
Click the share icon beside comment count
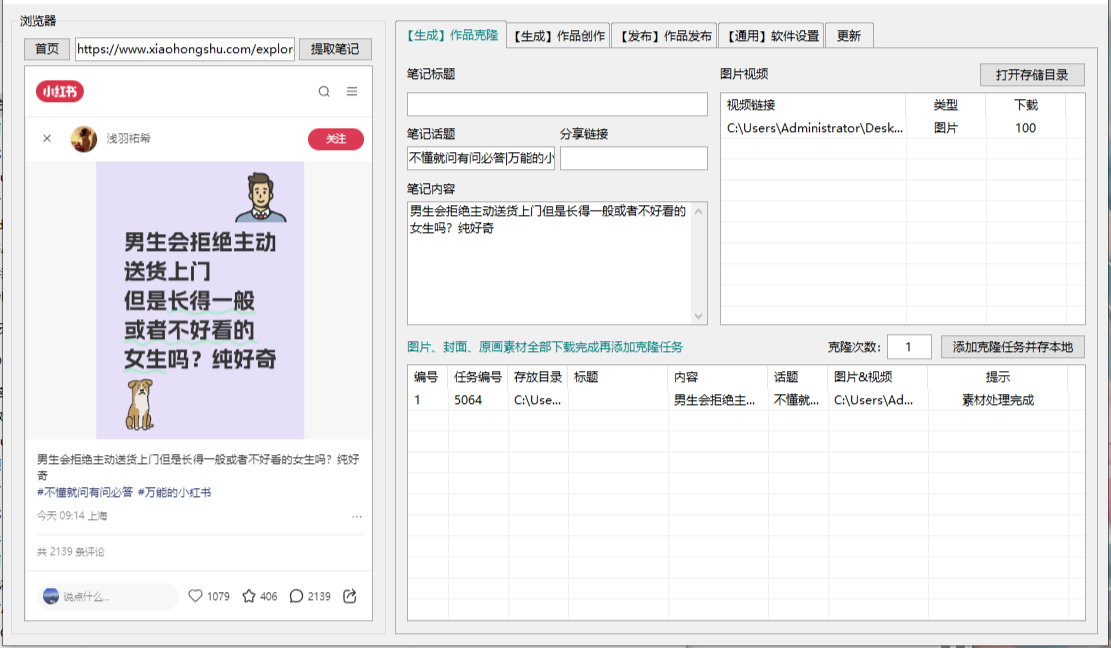click(x=350, y=596)
